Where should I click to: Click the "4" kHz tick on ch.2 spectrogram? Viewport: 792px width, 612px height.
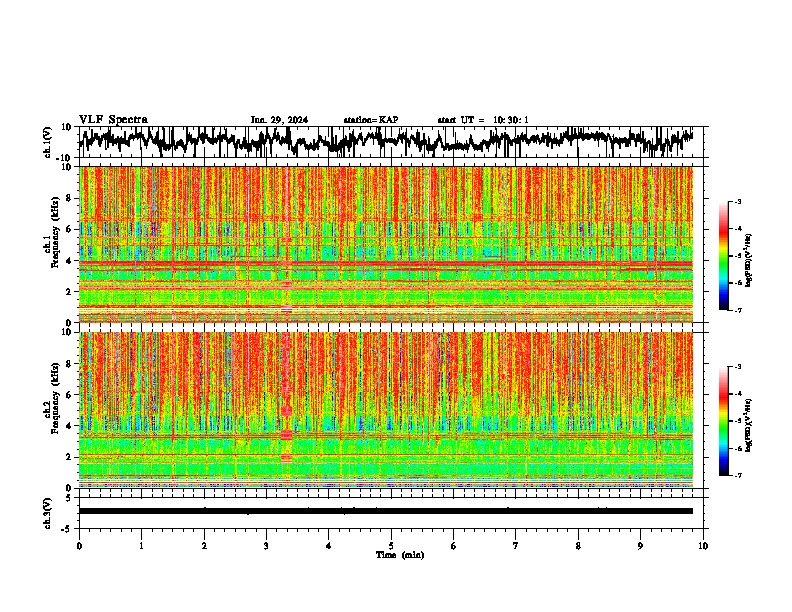pyautogui.click(x=70, y=426)
